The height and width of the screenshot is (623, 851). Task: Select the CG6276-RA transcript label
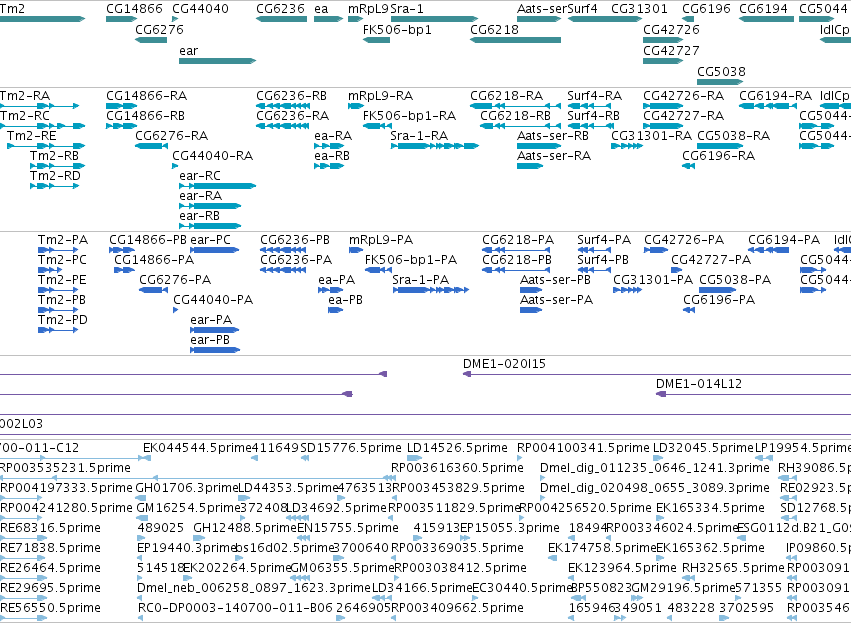point(172,136)
